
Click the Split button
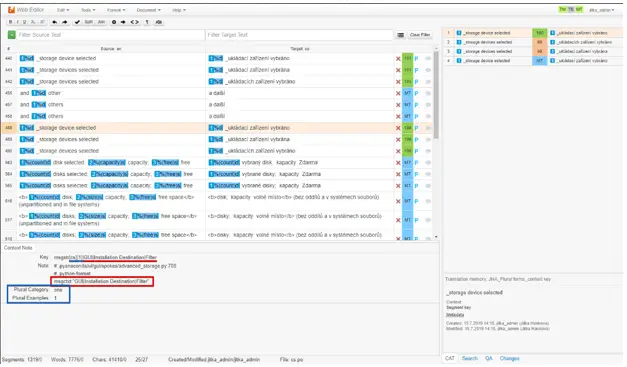click(89, 22)
